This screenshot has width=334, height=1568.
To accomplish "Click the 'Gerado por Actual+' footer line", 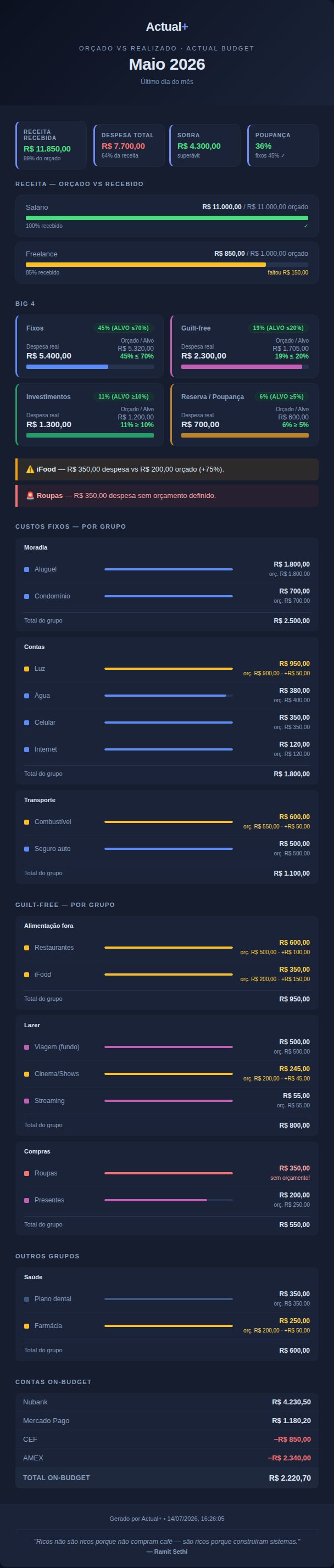I will pyautogui.click(x=167, y=1519).
